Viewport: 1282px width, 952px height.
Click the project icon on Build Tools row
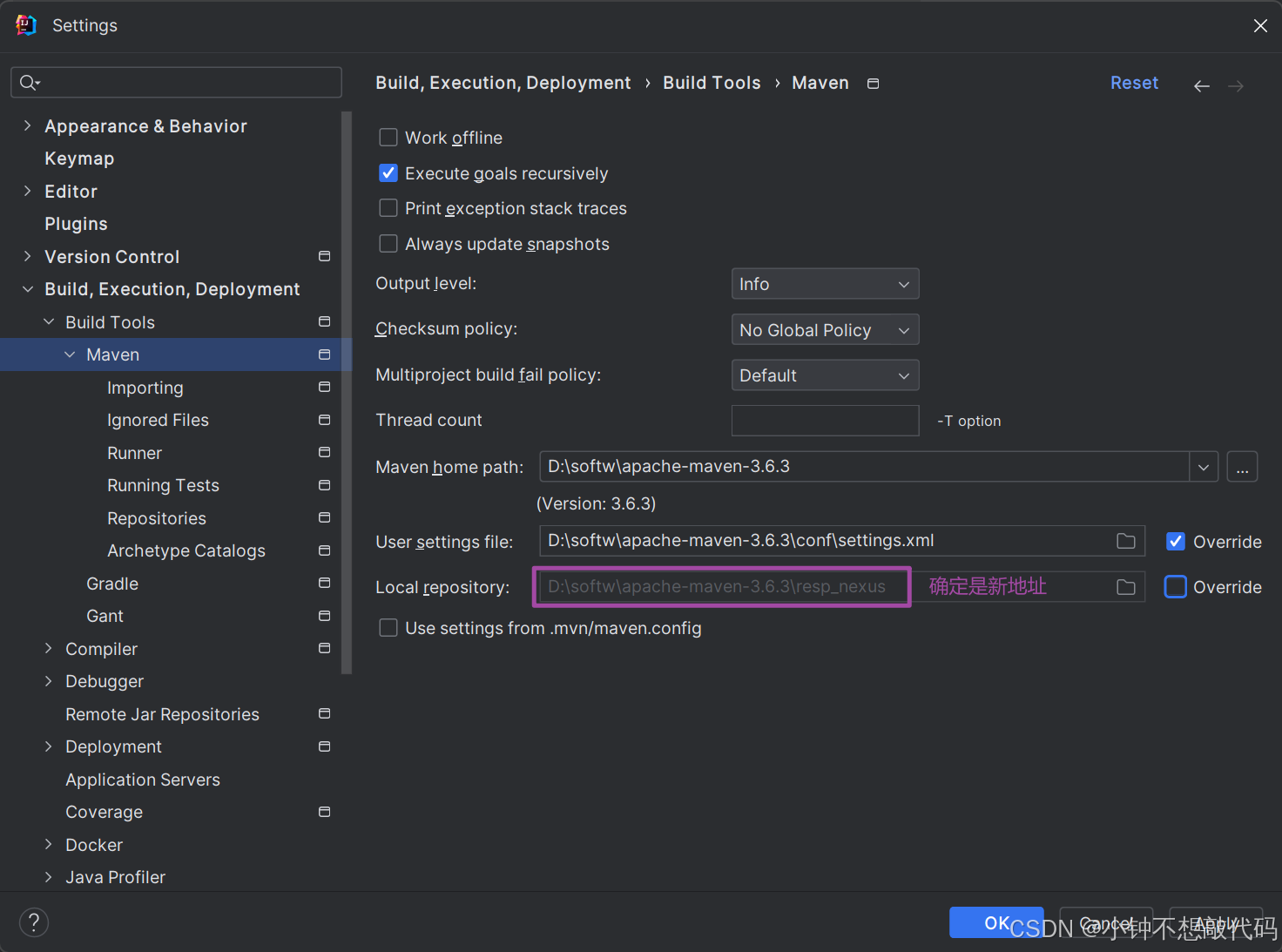click(325, 321)
